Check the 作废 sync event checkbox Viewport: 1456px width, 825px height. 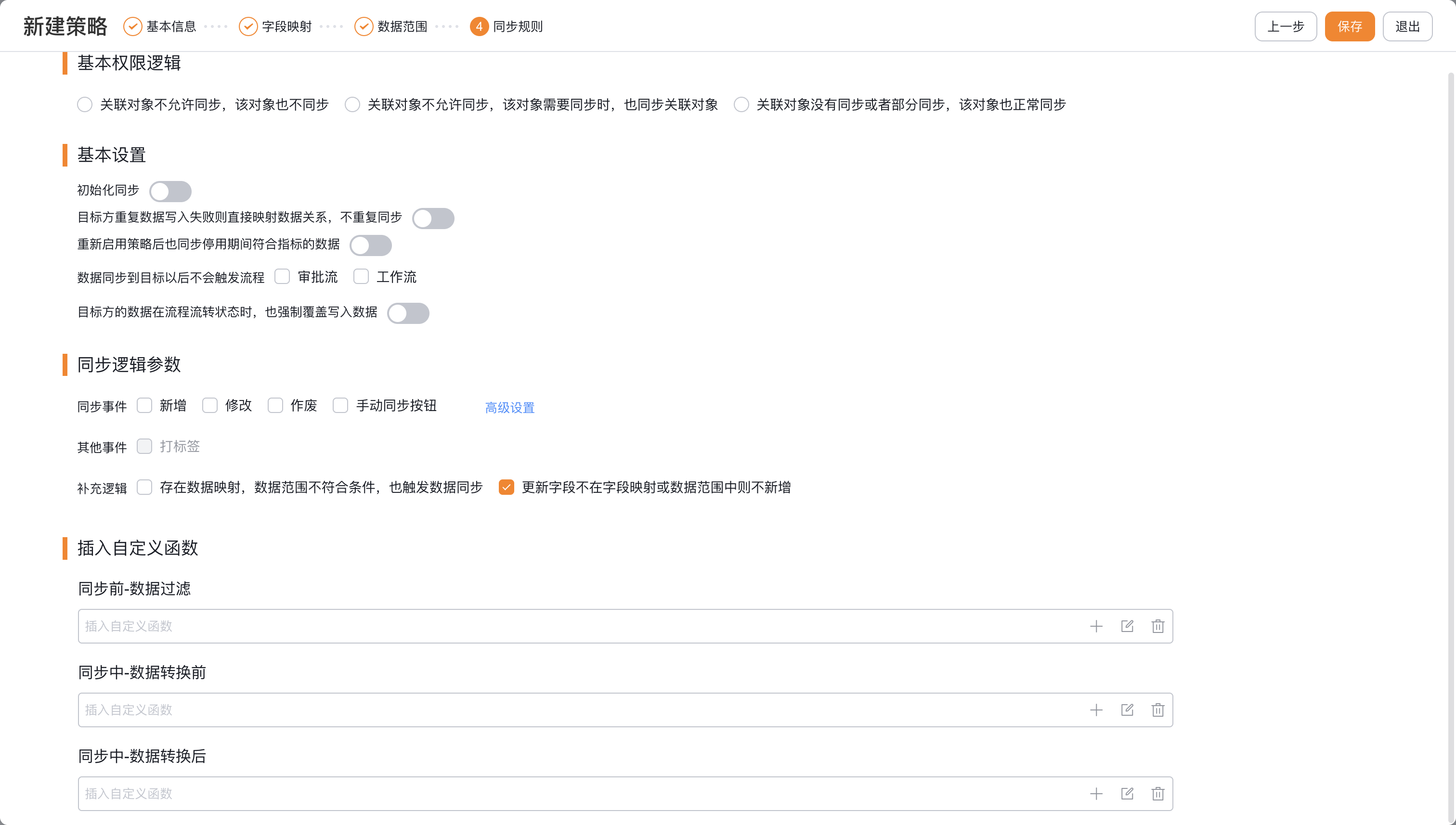click(275, 406)
